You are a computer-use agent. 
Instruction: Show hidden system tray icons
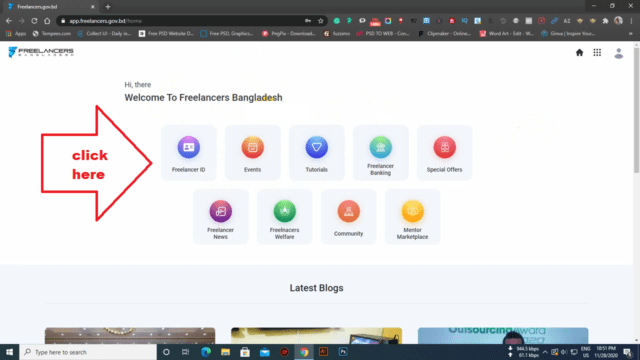click(x=545, y=352)
